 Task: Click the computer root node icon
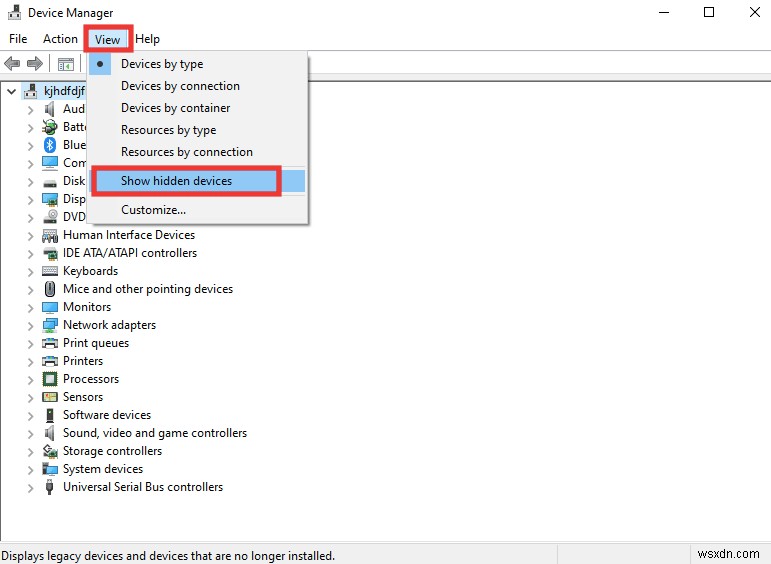coord(30,91)
